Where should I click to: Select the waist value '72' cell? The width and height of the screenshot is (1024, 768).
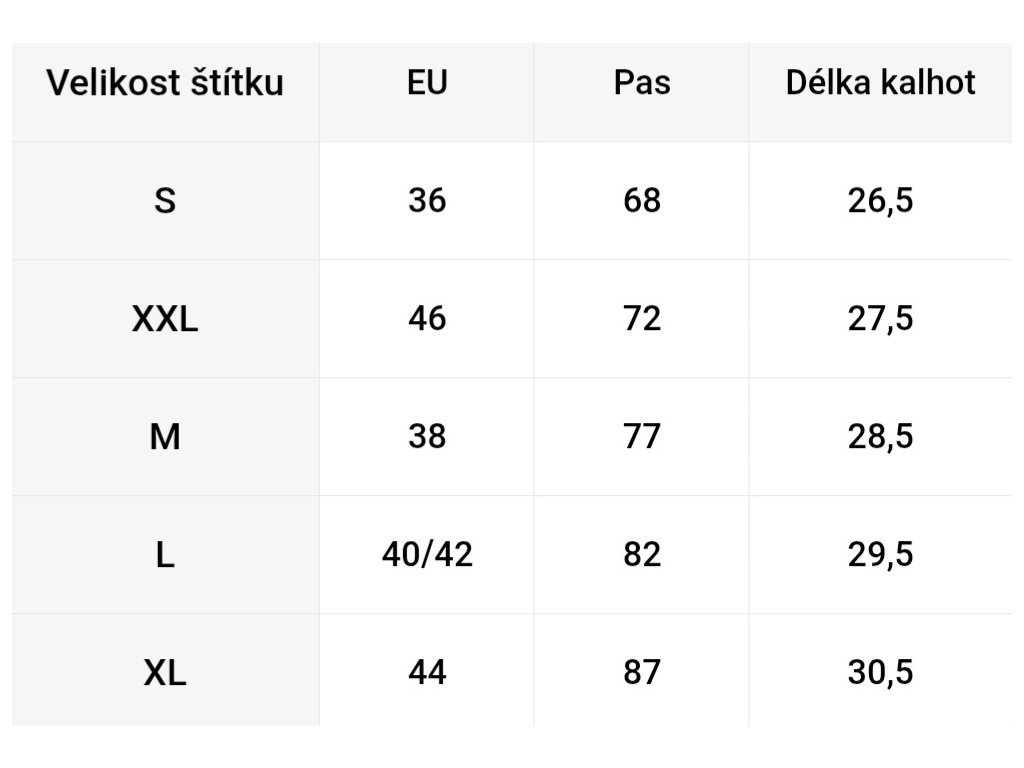tap(641, 319)
